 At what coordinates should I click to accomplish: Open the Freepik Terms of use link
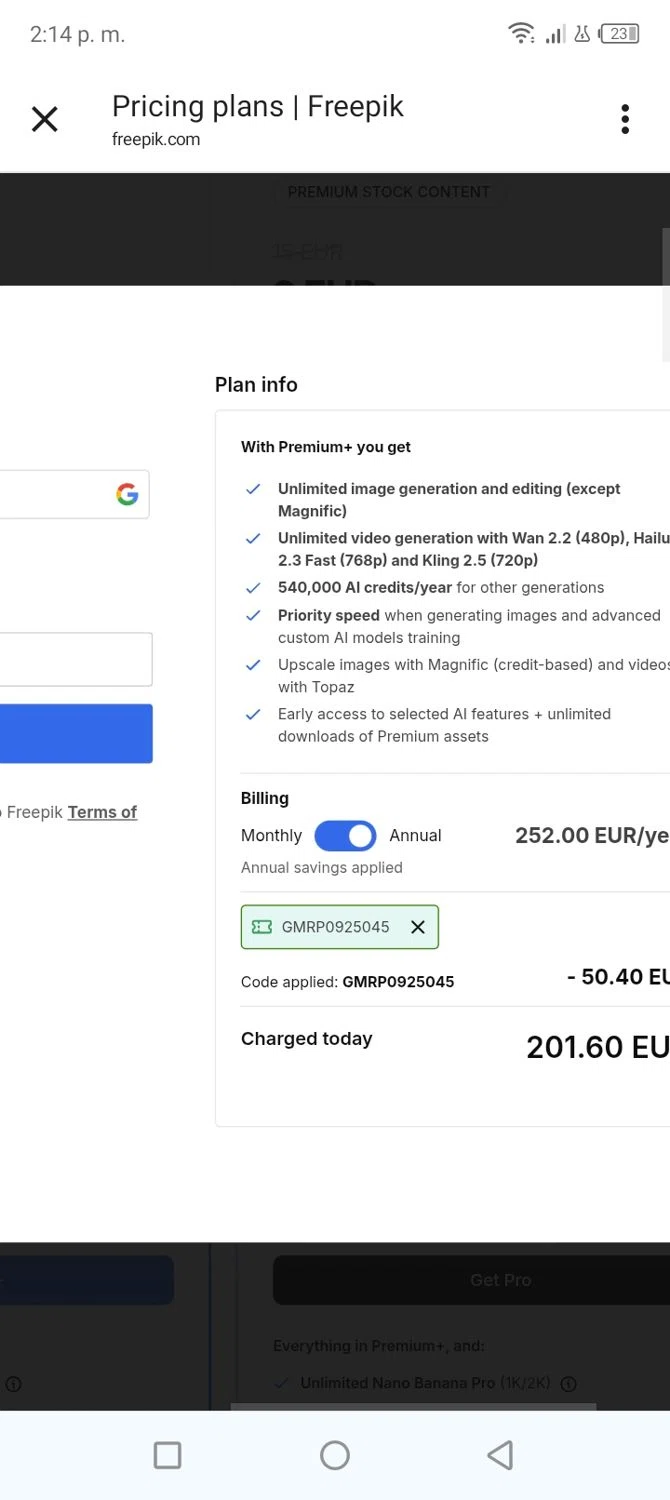point(102,812)
